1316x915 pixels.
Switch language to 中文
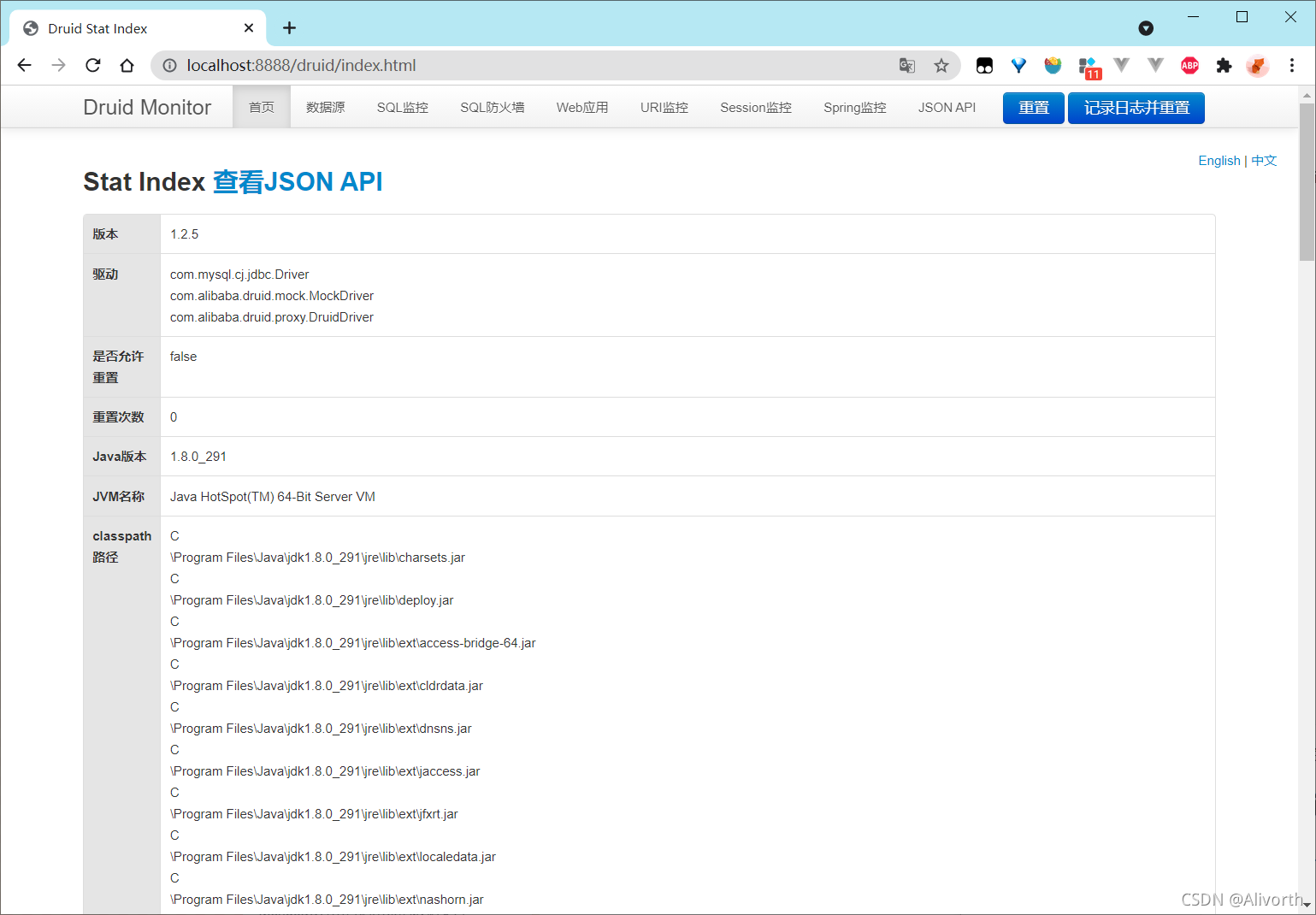[x=1264, y=160]
